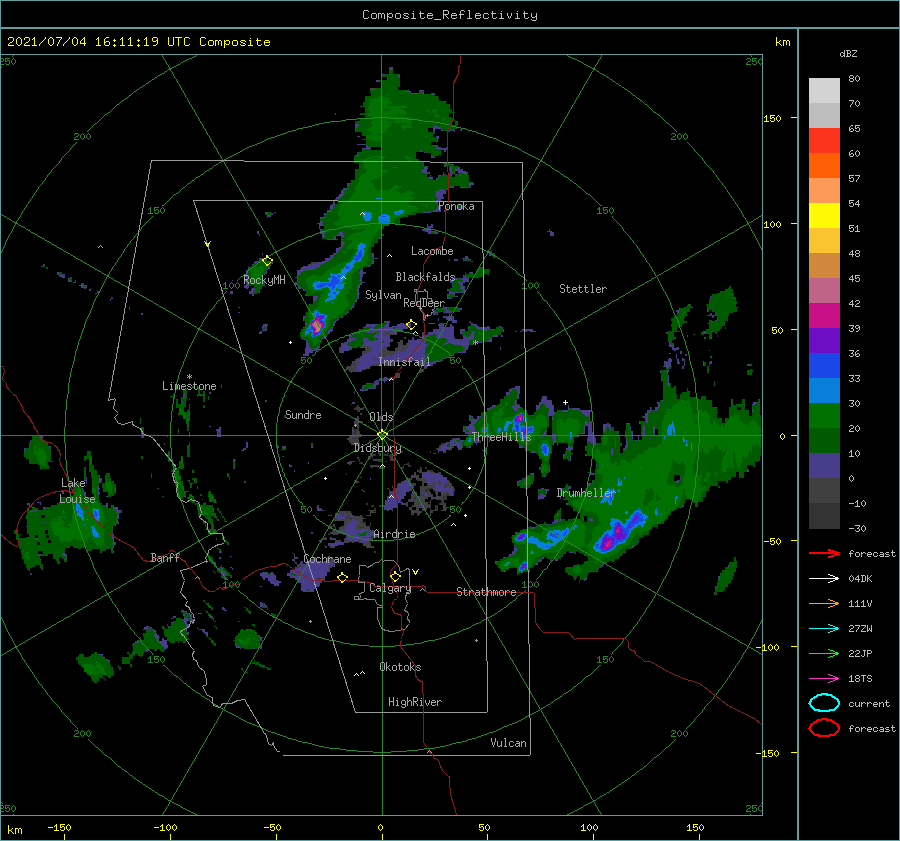Viewport: 900px width, 841px height.
Task: Click the magenta storm core southwest of Sylvan
Action: point(316,326)
